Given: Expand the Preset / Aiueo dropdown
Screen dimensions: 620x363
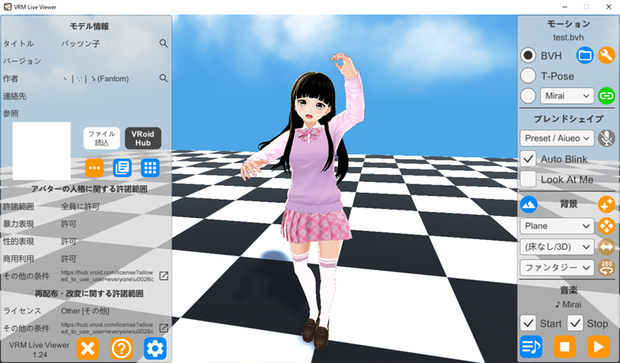Looking at the screenshot, I should tap(557, 138).
